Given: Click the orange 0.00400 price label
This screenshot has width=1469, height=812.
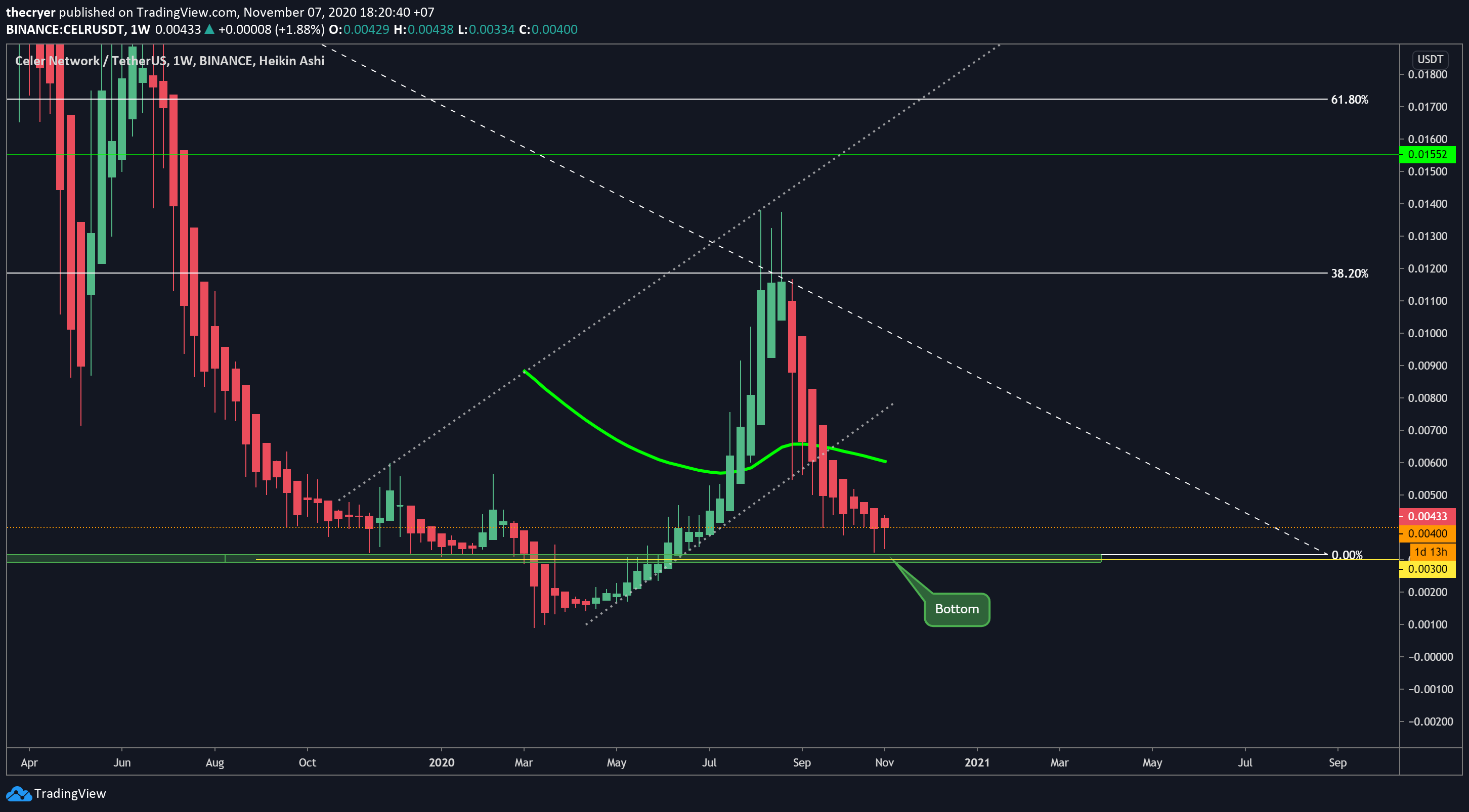Looking at the screenshot, I should [x=1428, y=533].
